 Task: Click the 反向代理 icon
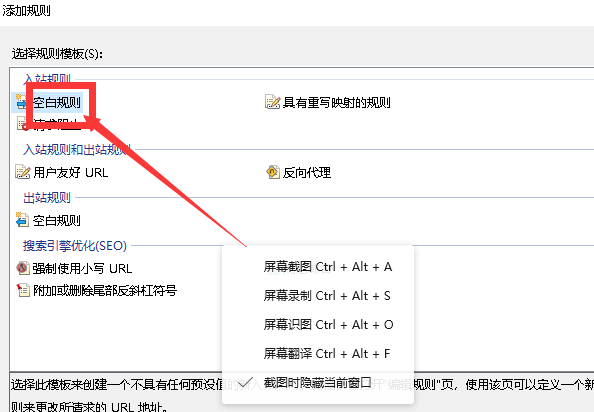(x=272, y=172)
